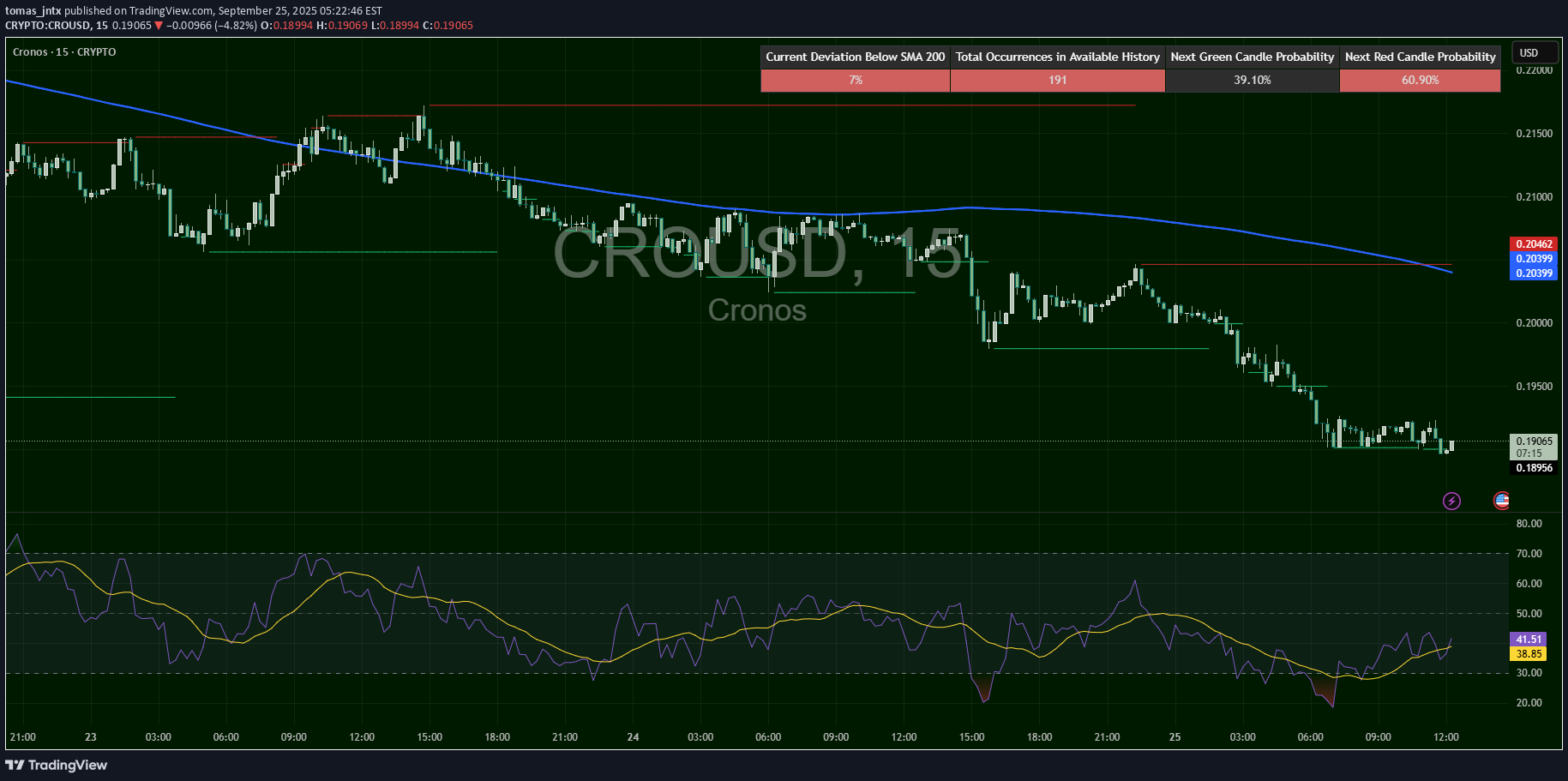Click the 191 occurrences value cell
This screenshot has height=781, width=1568.
tap(1058, 80)
